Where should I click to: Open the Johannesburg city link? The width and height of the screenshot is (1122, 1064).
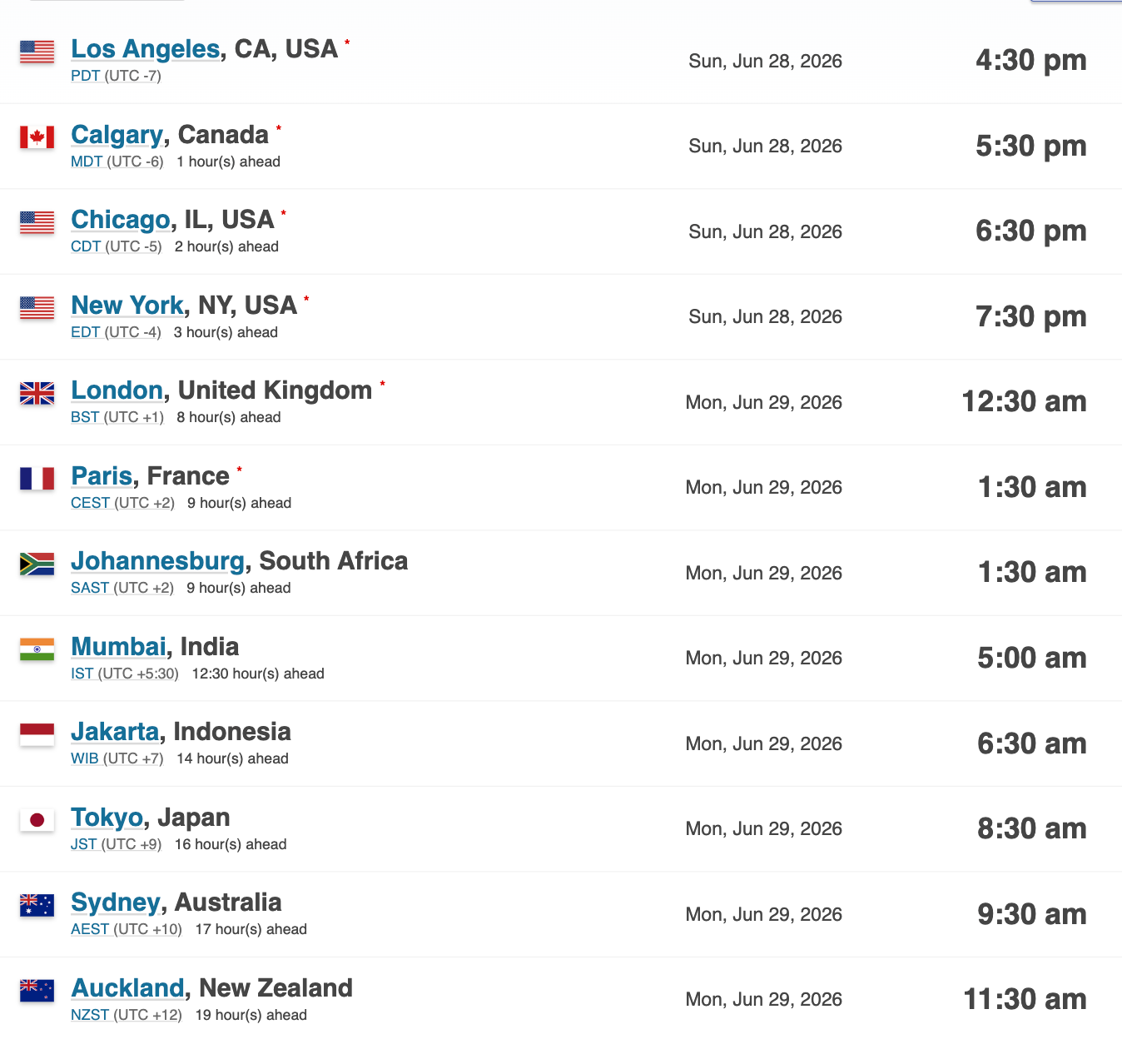(158, 561)
